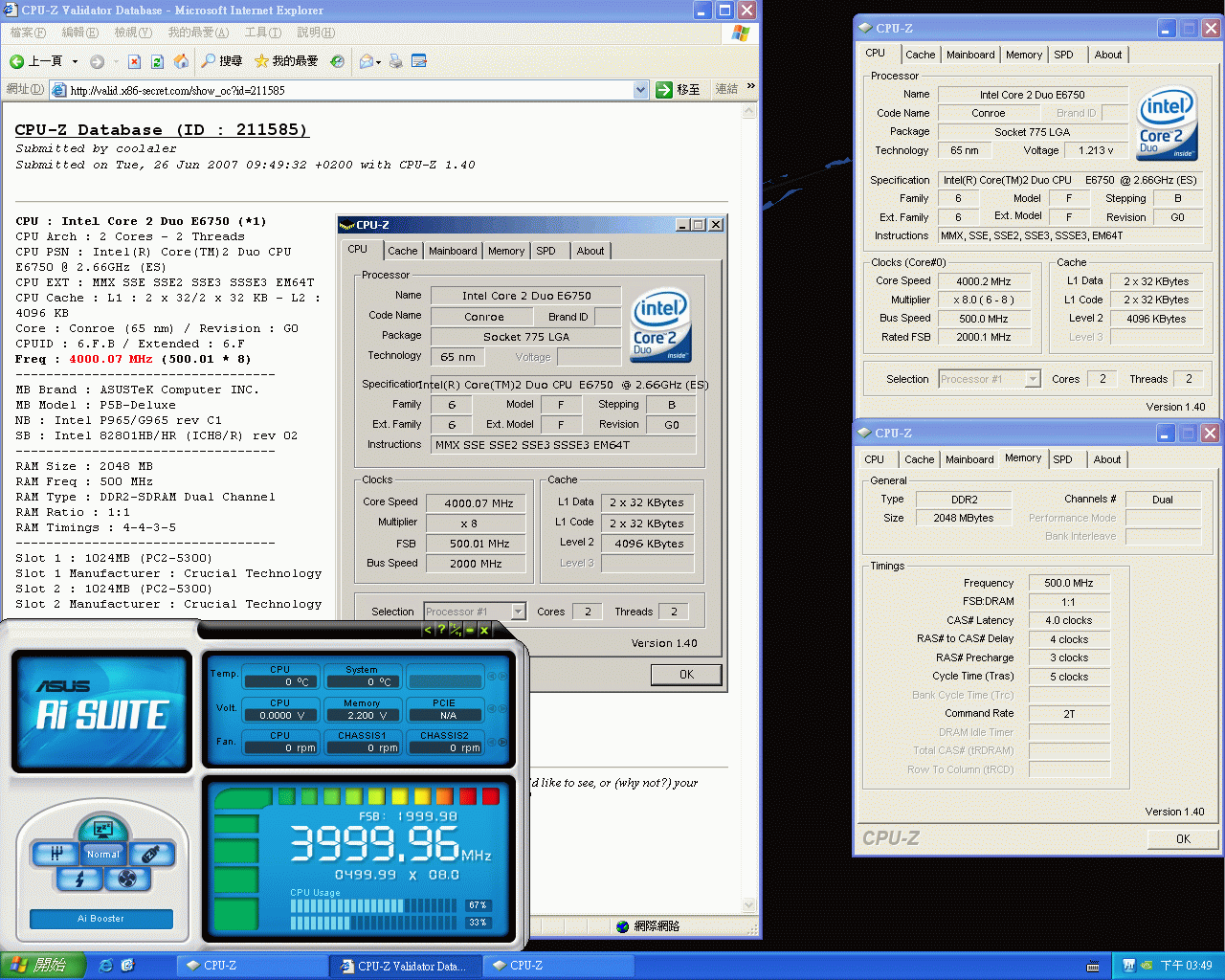Viewport: 1225px width, 980px height.
Task: Open the Mail icon dropdown arrow
Action: [379, 62]
